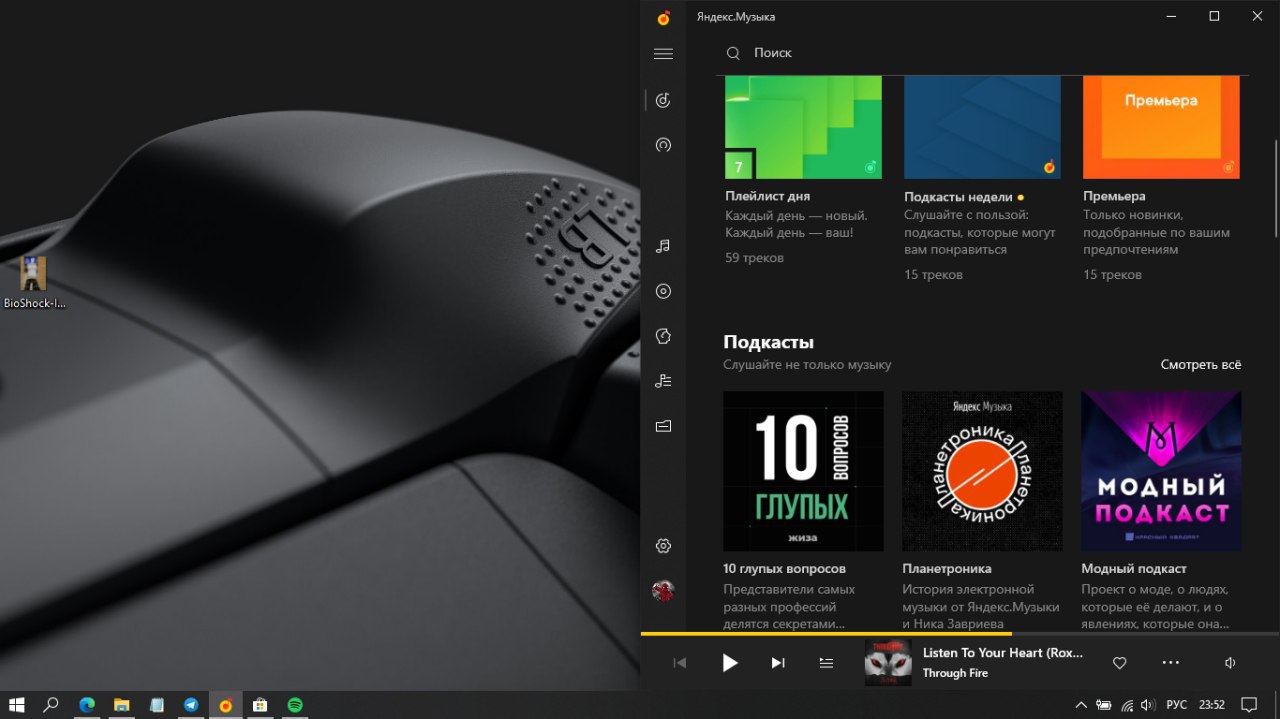Click 15 треков under Подкасты недели

coord(933,274)
